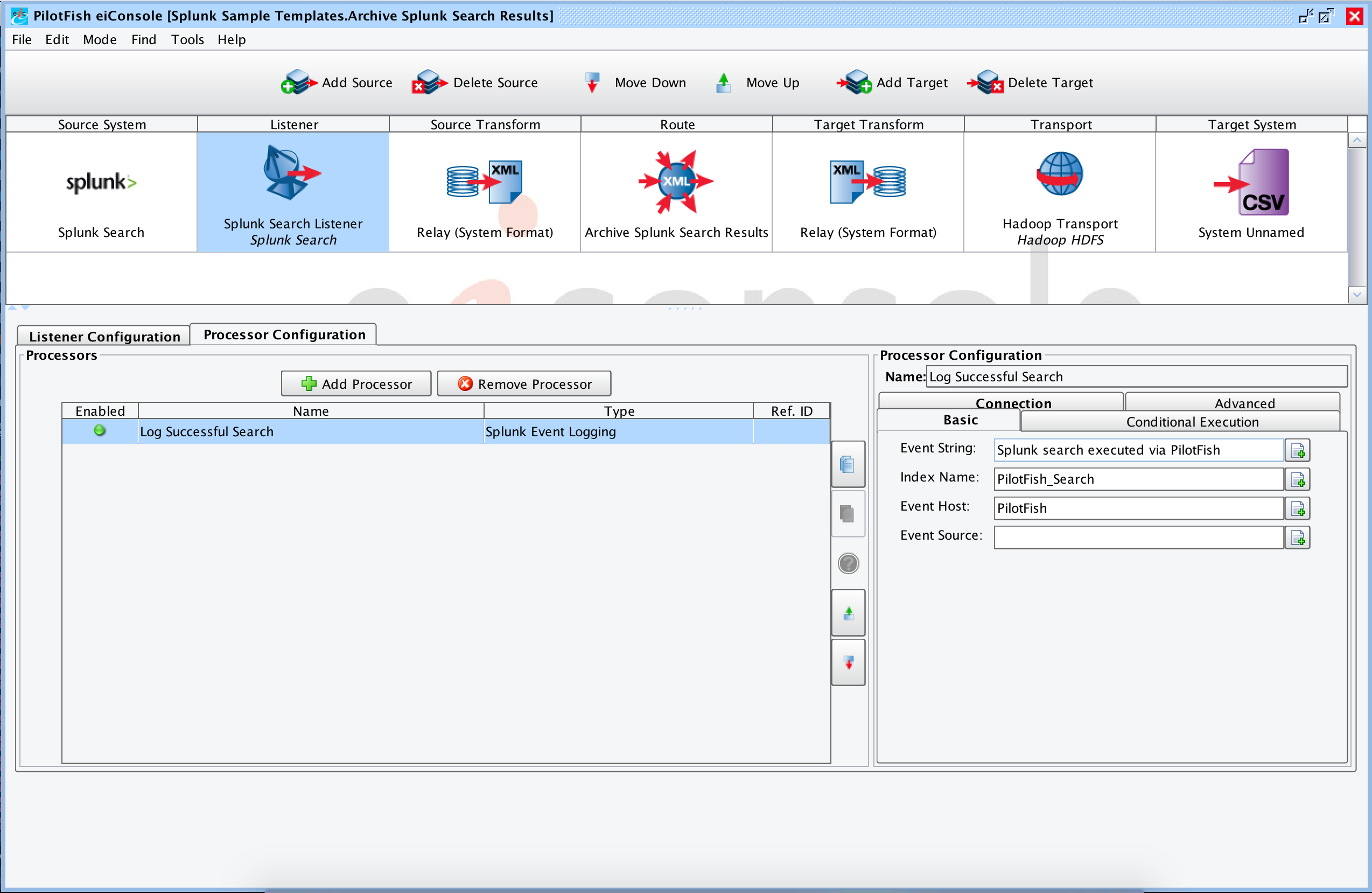Image resolution: width=1372 pixels, height=893 pixels.
Task: Click the Event Host input field
Action: (1139, 508)
